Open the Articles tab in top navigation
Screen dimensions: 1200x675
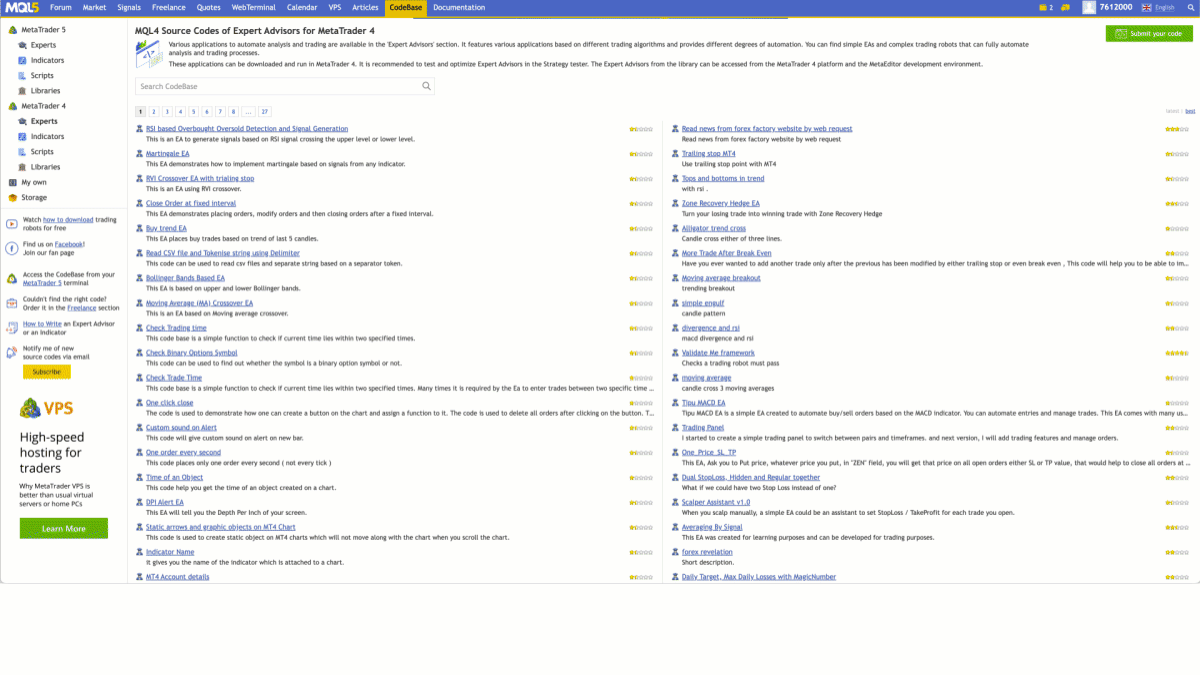point(365,7)
